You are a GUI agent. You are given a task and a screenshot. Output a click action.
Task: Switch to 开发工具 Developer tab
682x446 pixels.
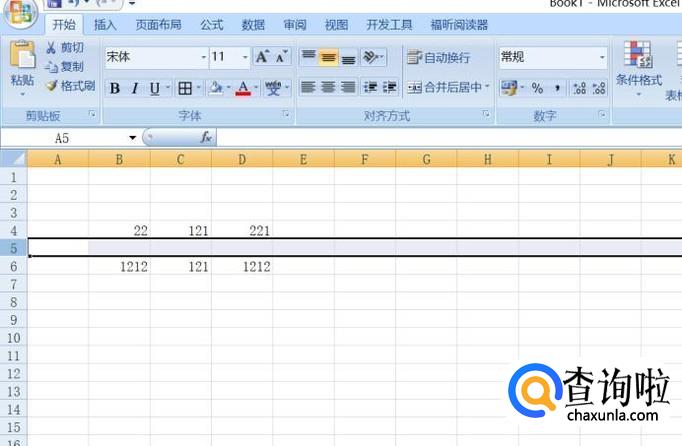click(389, 25)
